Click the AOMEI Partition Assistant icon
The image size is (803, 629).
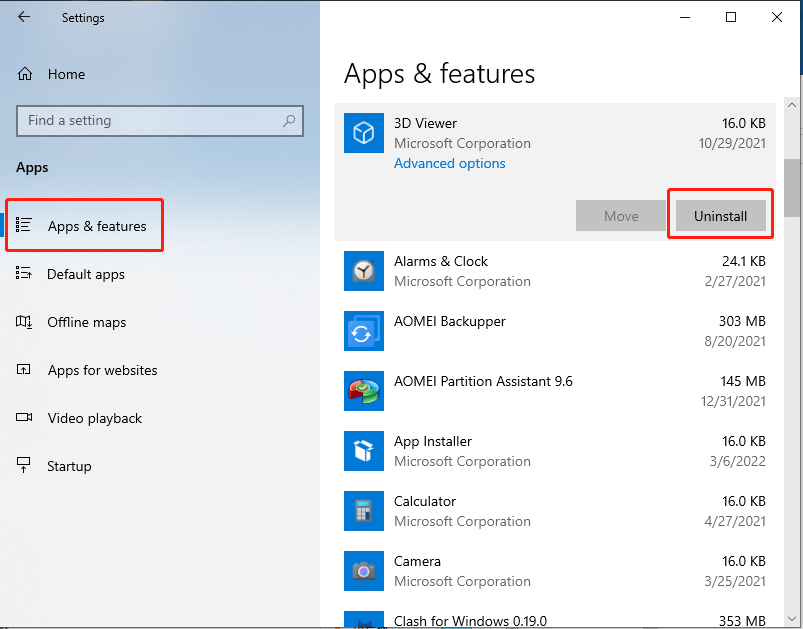(364, 391)
